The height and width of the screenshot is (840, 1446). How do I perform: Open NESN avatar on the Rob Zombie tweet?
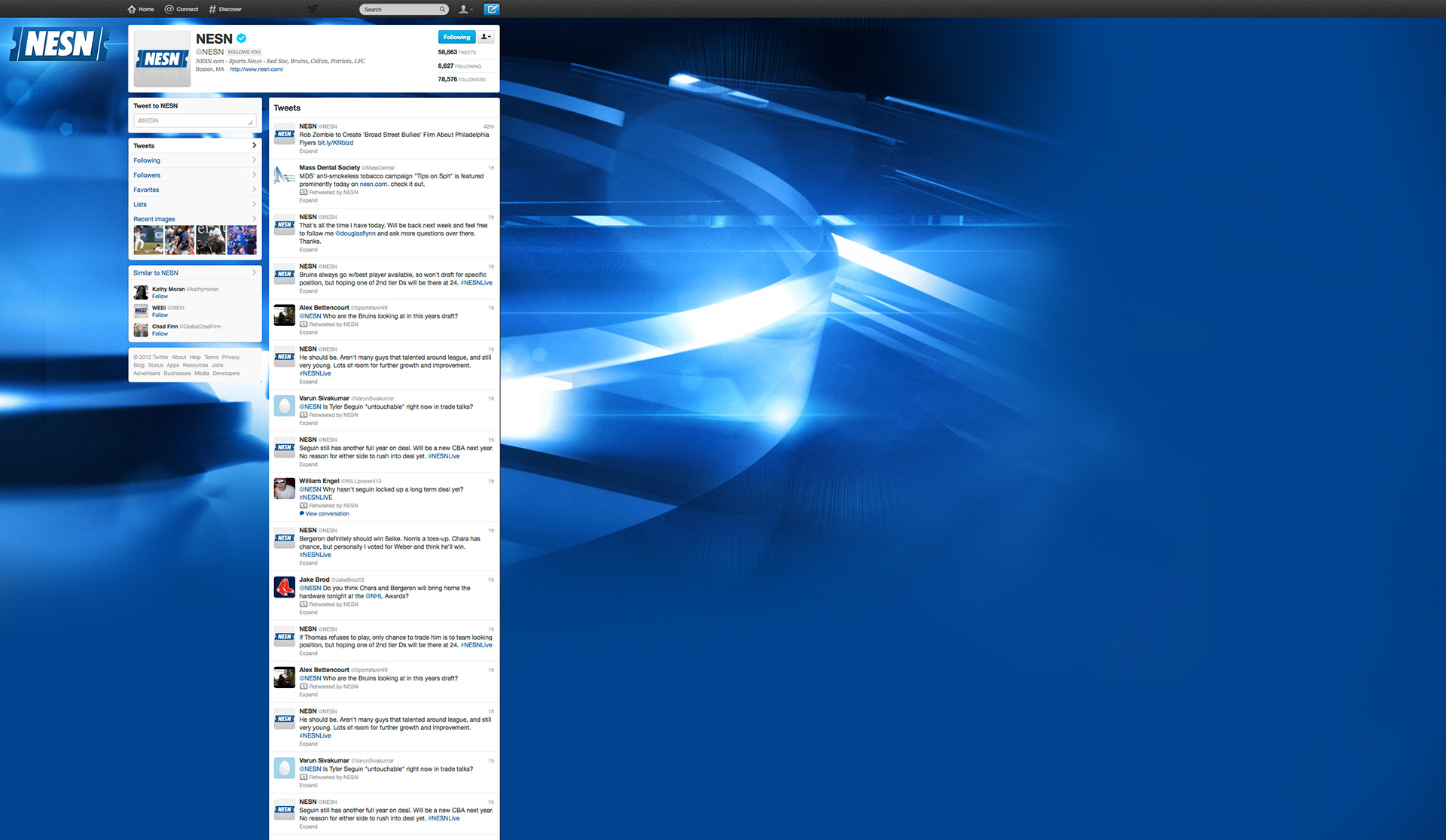(x=284, y=134)
